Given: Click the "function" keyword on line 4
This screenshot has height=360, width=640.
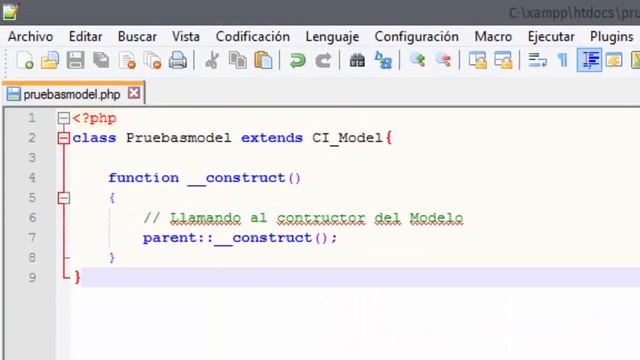Looking at the screenshot, I should (x=143, y=178).
